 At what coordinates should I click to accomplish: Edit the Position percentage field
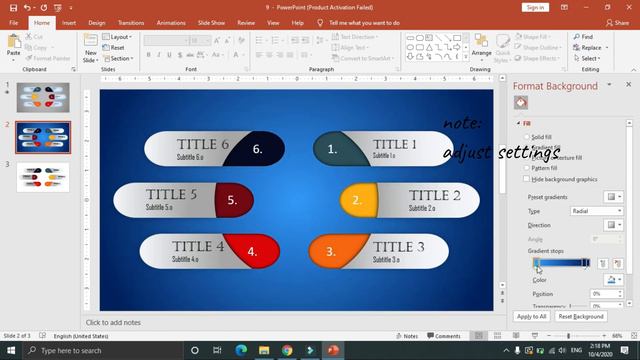tap(606, 293)
